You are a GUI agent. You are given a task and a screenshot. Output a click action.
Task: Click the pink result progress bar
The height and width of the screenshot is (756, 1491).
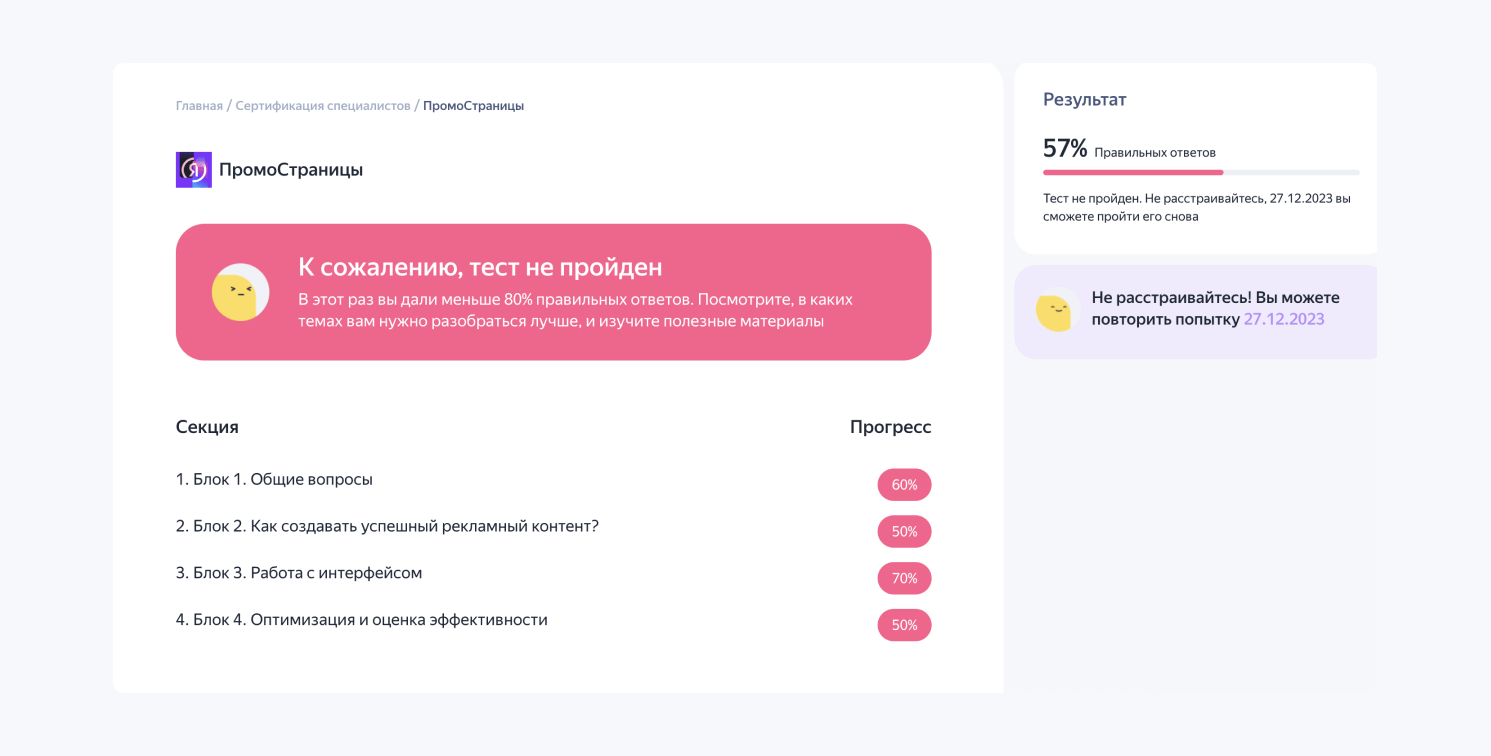pos(1132,173)
